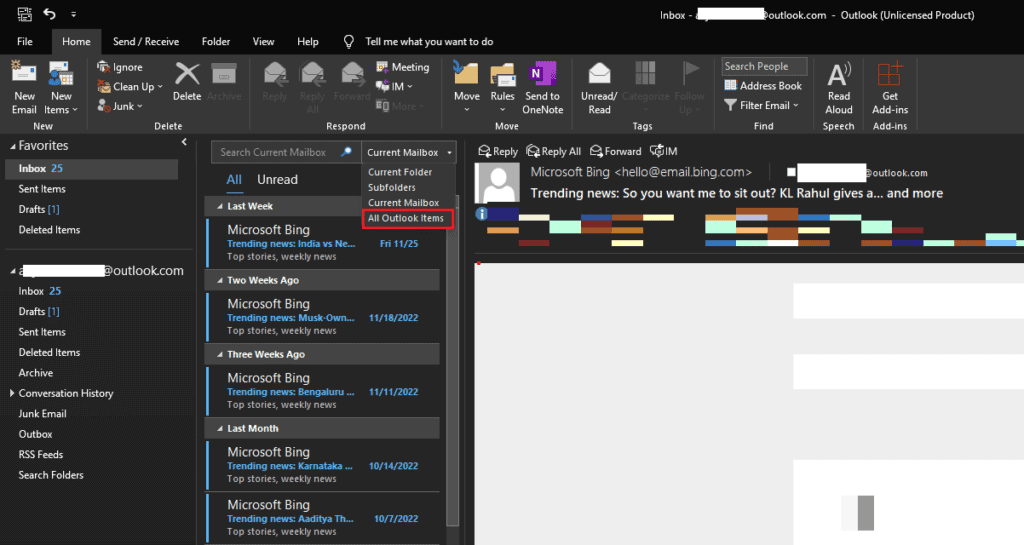Expand the Filter Email dropdown
Viewport: 1024px width, 545px height.
click(x=763, y=105)
